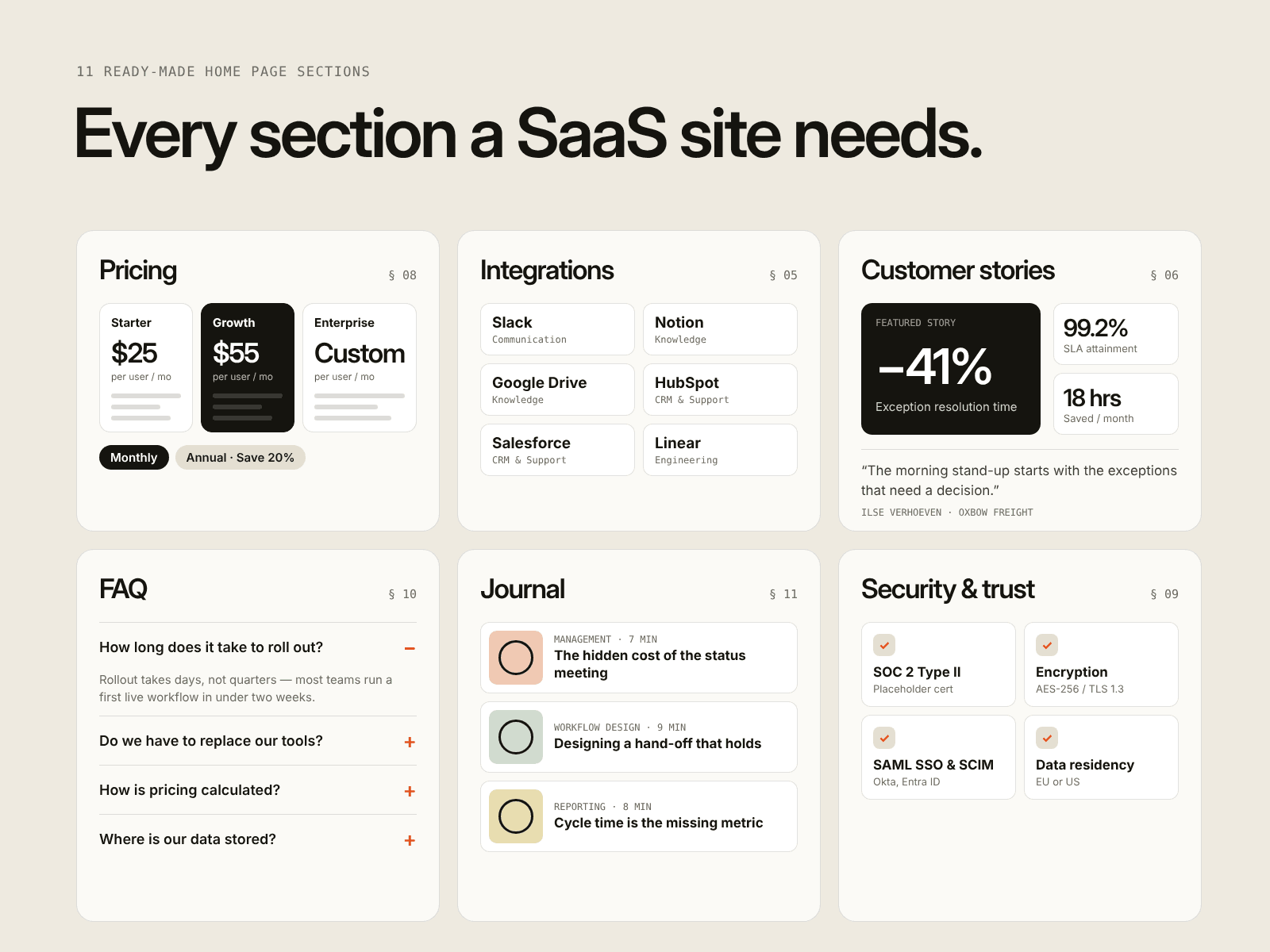
Task: Open the Linear integration tile
Action: (x=720, y=450)
